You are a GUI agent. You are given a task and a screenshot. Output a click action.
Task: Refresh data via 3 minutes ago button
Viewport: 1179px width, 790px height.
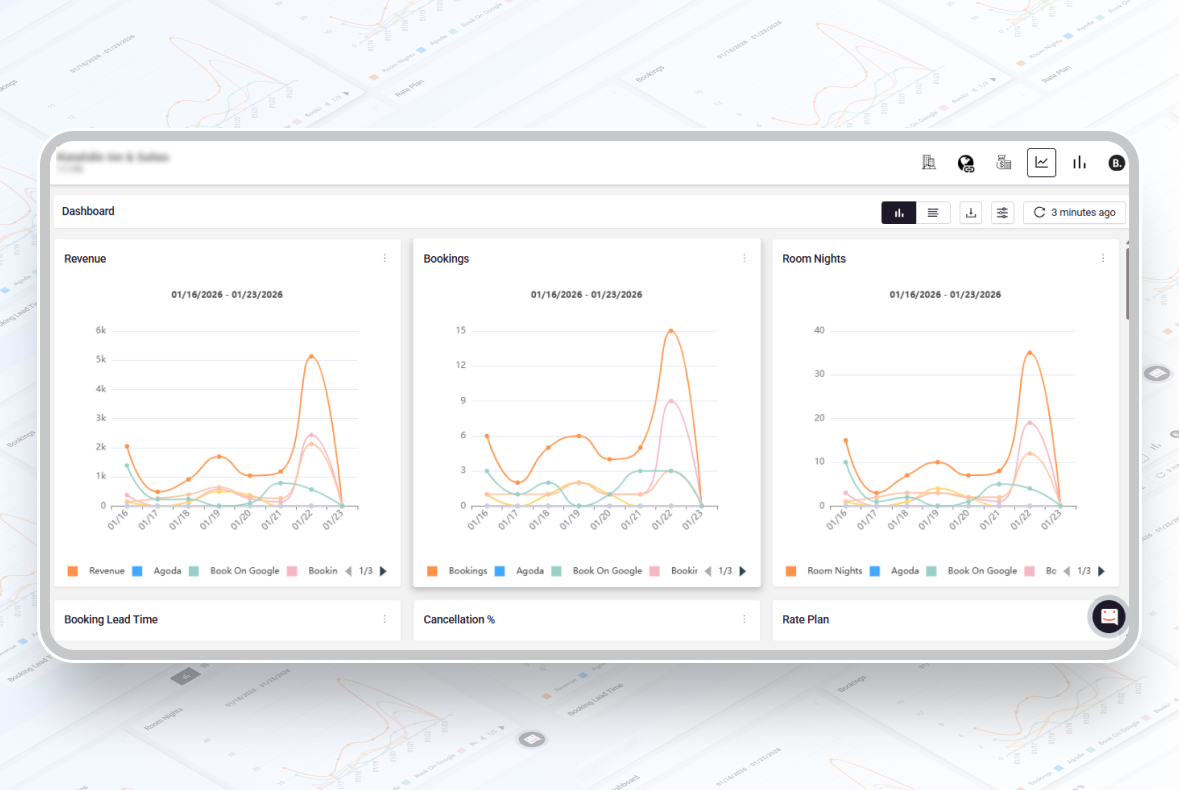coord(1074,213)
